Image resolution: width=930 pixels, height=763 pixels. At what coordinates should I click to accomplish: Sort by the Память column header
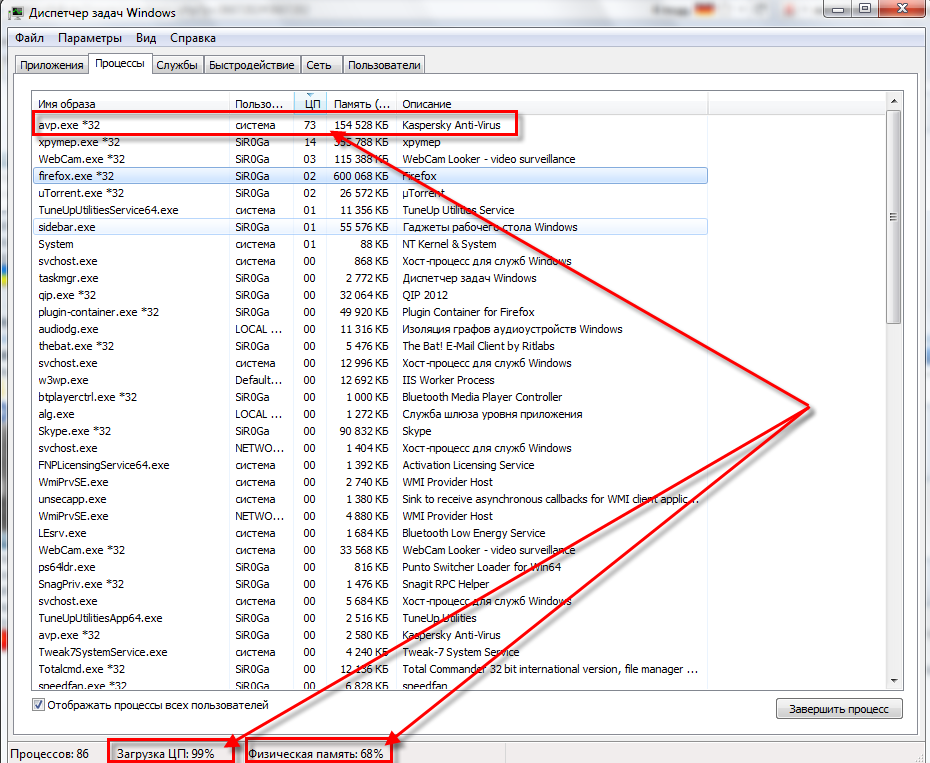(360, 103)
